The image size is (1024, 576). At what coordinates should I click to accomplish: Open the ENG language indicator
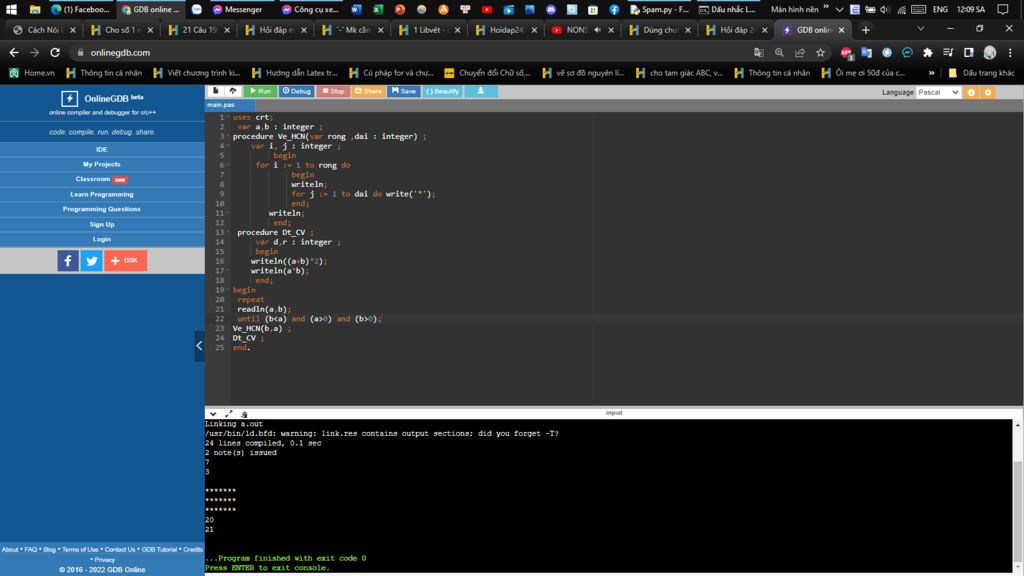(x=940, y=9)
